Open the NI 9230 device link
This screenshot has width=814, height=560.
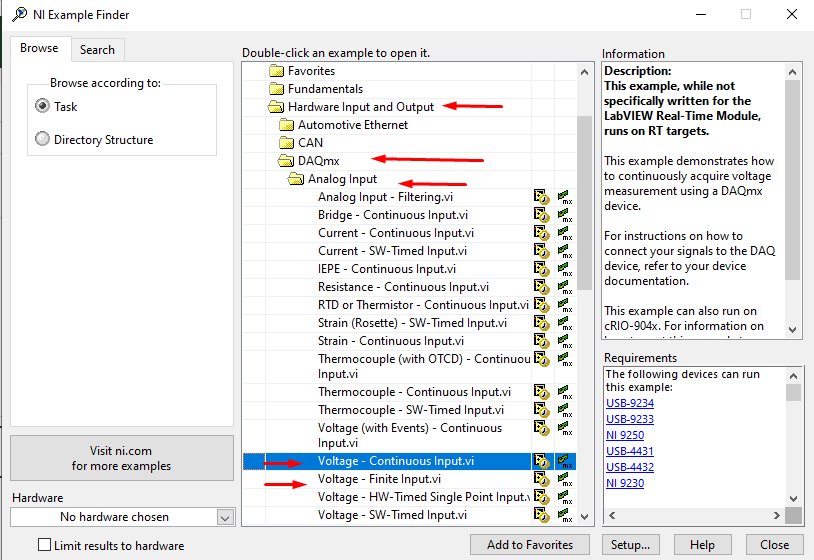625,483
